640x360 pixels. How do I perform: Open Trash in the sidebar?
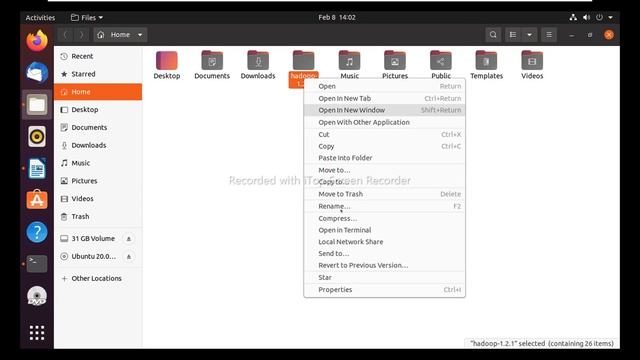(x=98, y=216)
